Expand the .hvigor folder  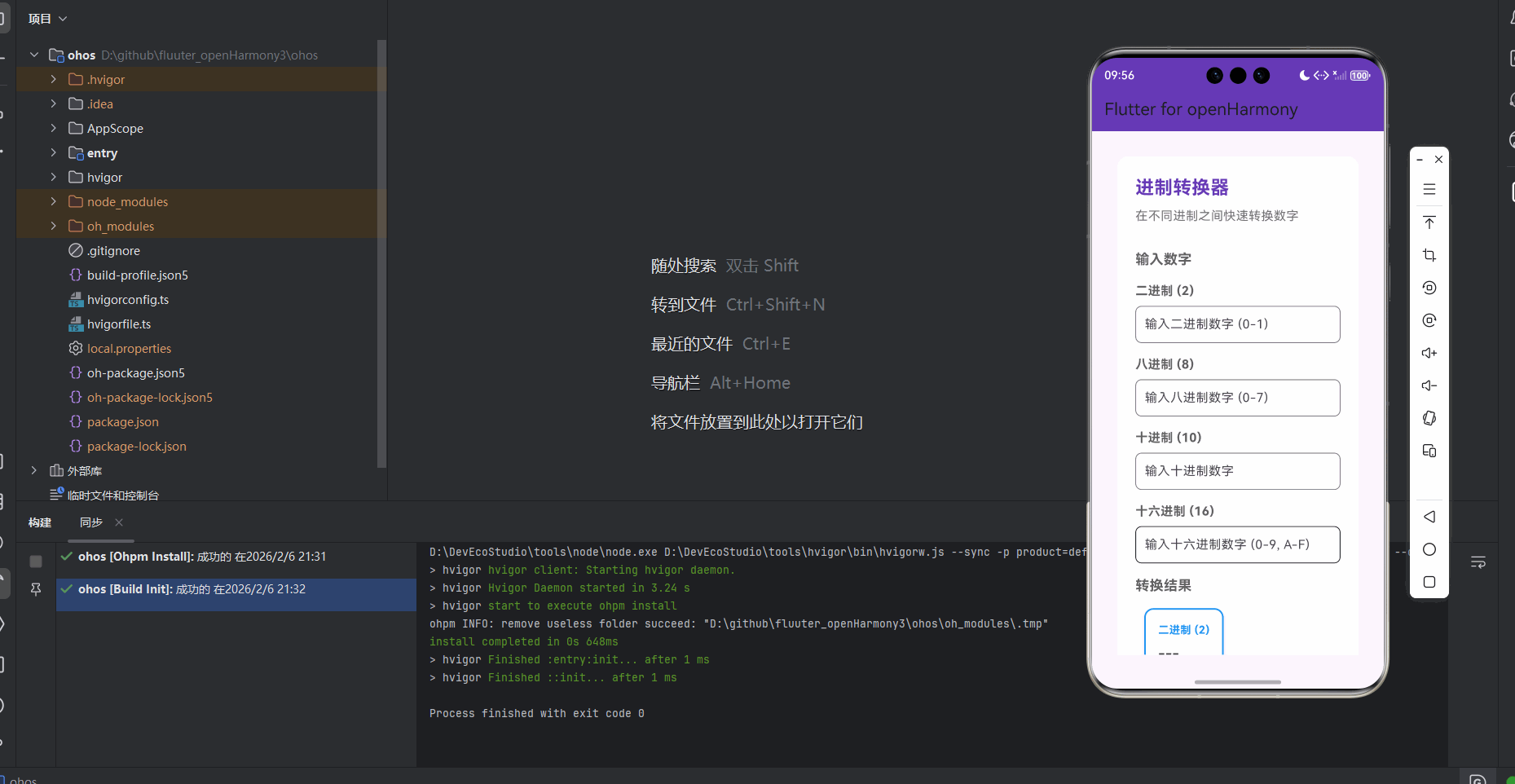(x=54, y=79)
